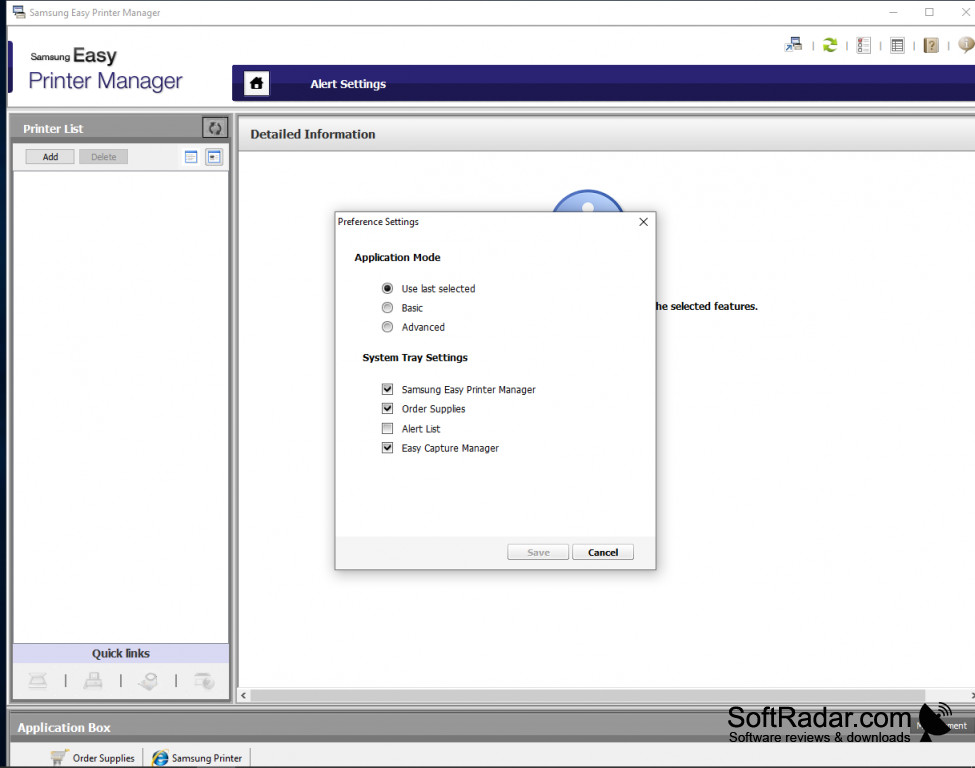Click the info speech bubble icon
Image resolution: width=975 pixels, height=768 pixels.
pos(966,45)
